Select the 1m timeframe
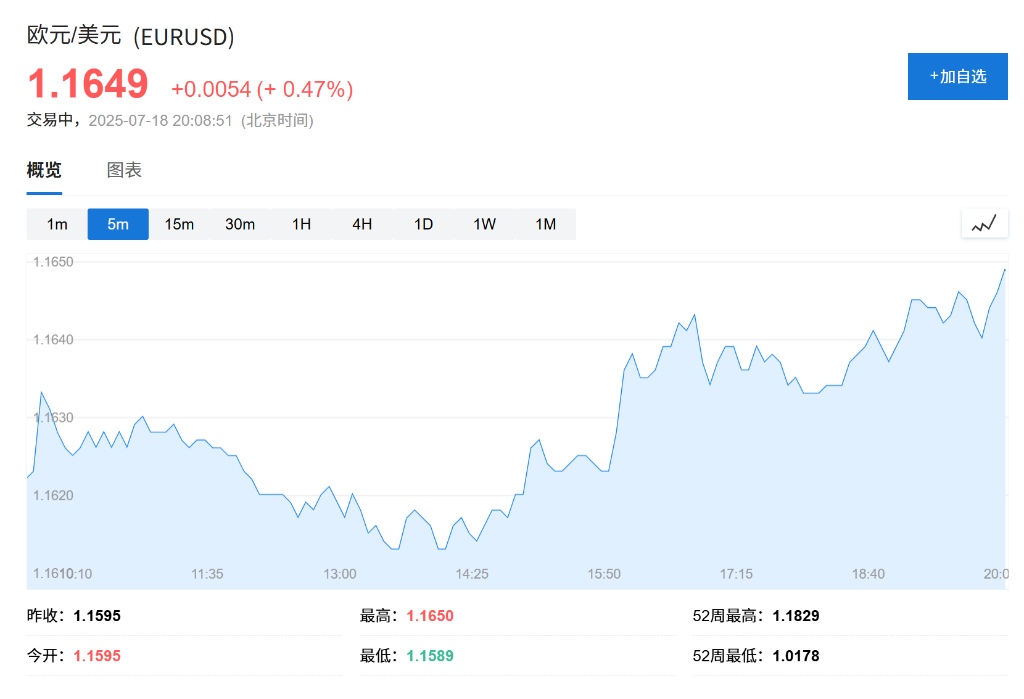 point(56,224)
